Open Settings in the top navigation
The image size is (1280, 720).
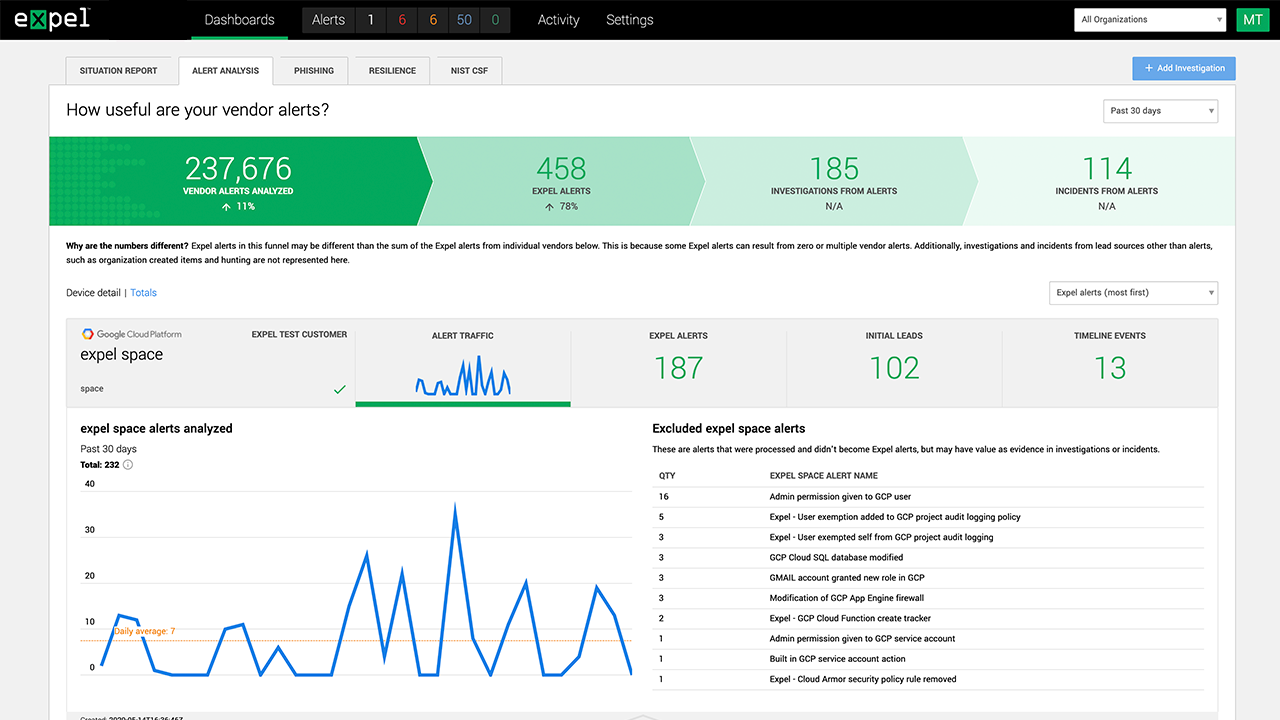click(629, 20)
